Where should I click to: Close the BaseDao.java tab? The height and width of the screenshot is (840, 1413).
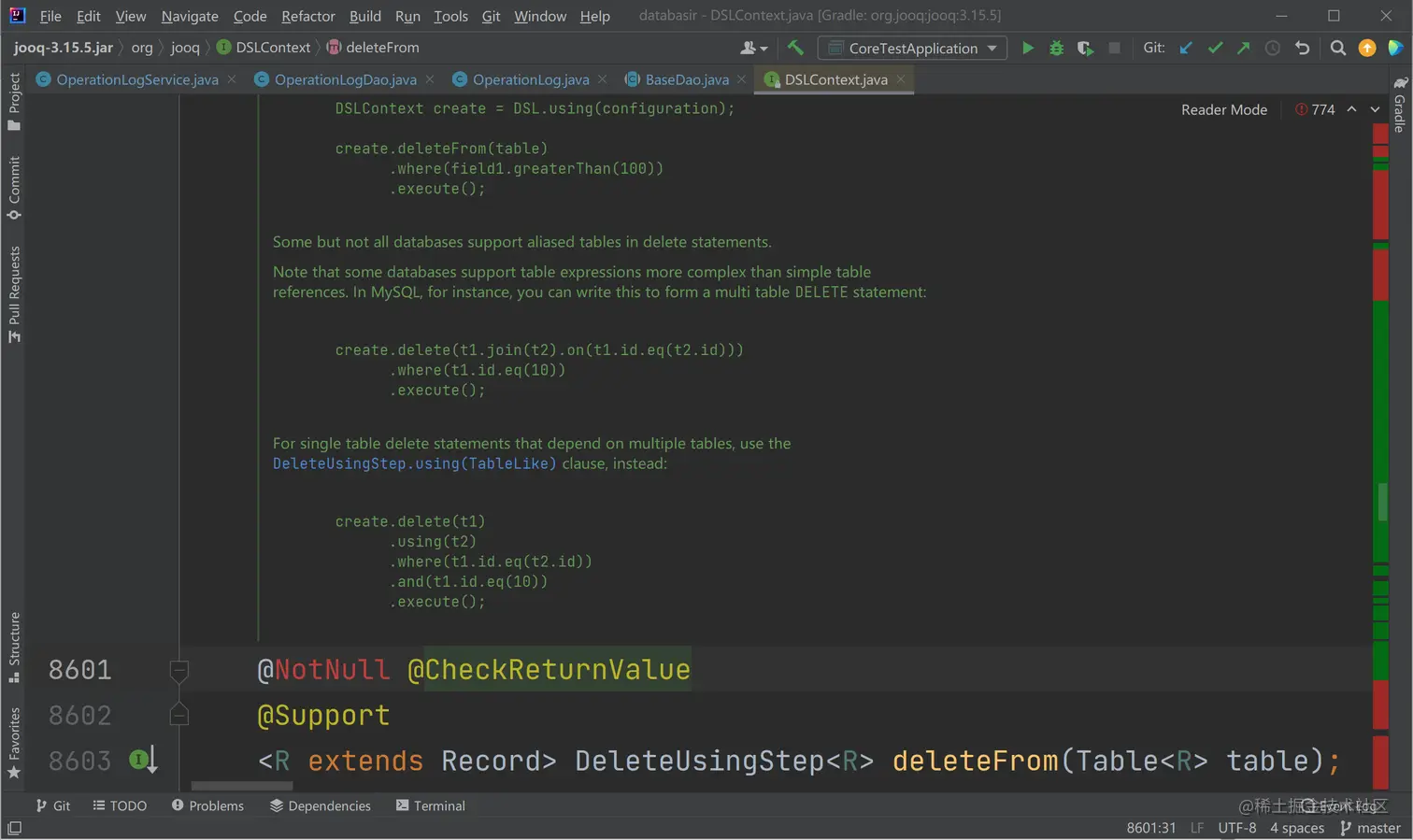pyautogui.click(x=741, y=79)
